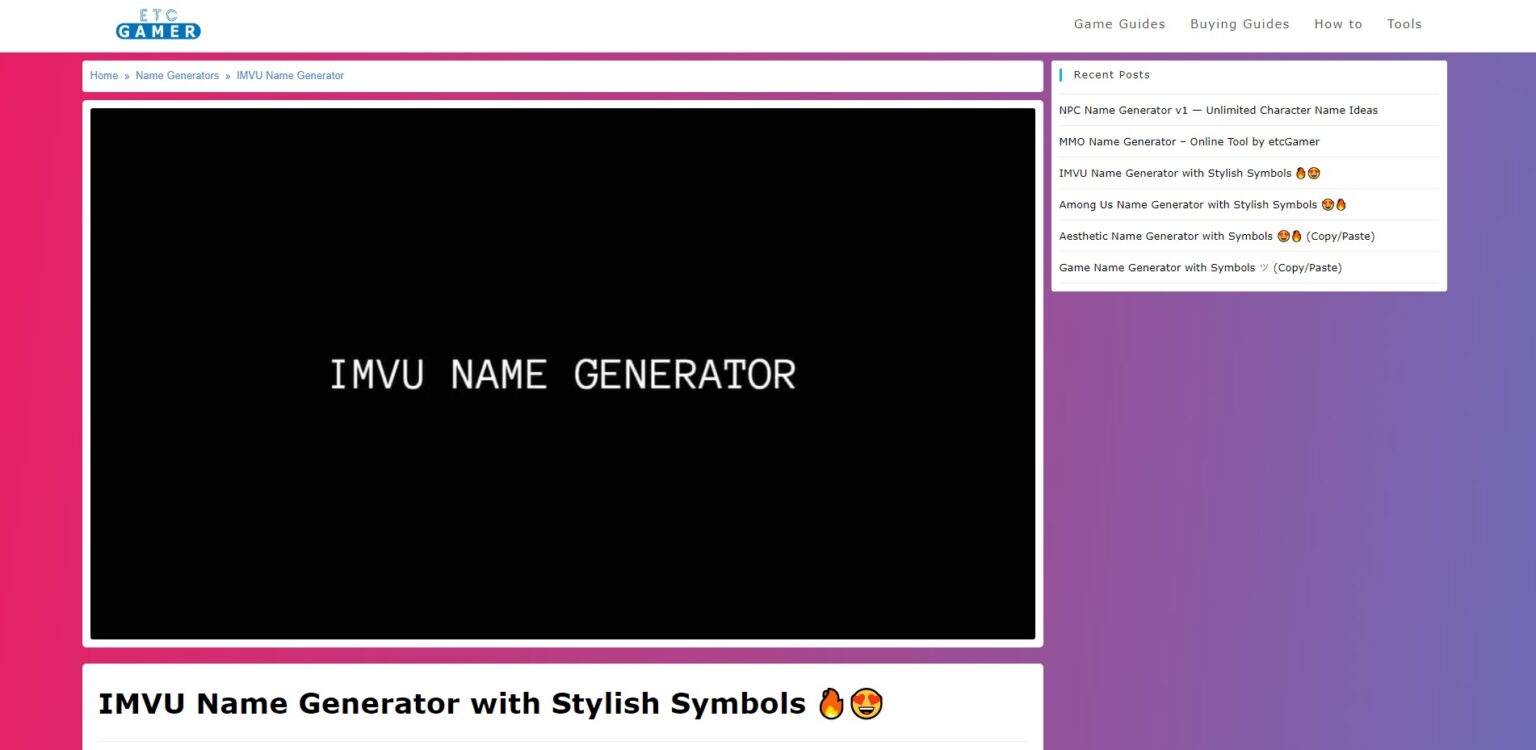Open Aesthetic Name Generator post
The image size is (1536, 750).
click(x=1166, y=236)
